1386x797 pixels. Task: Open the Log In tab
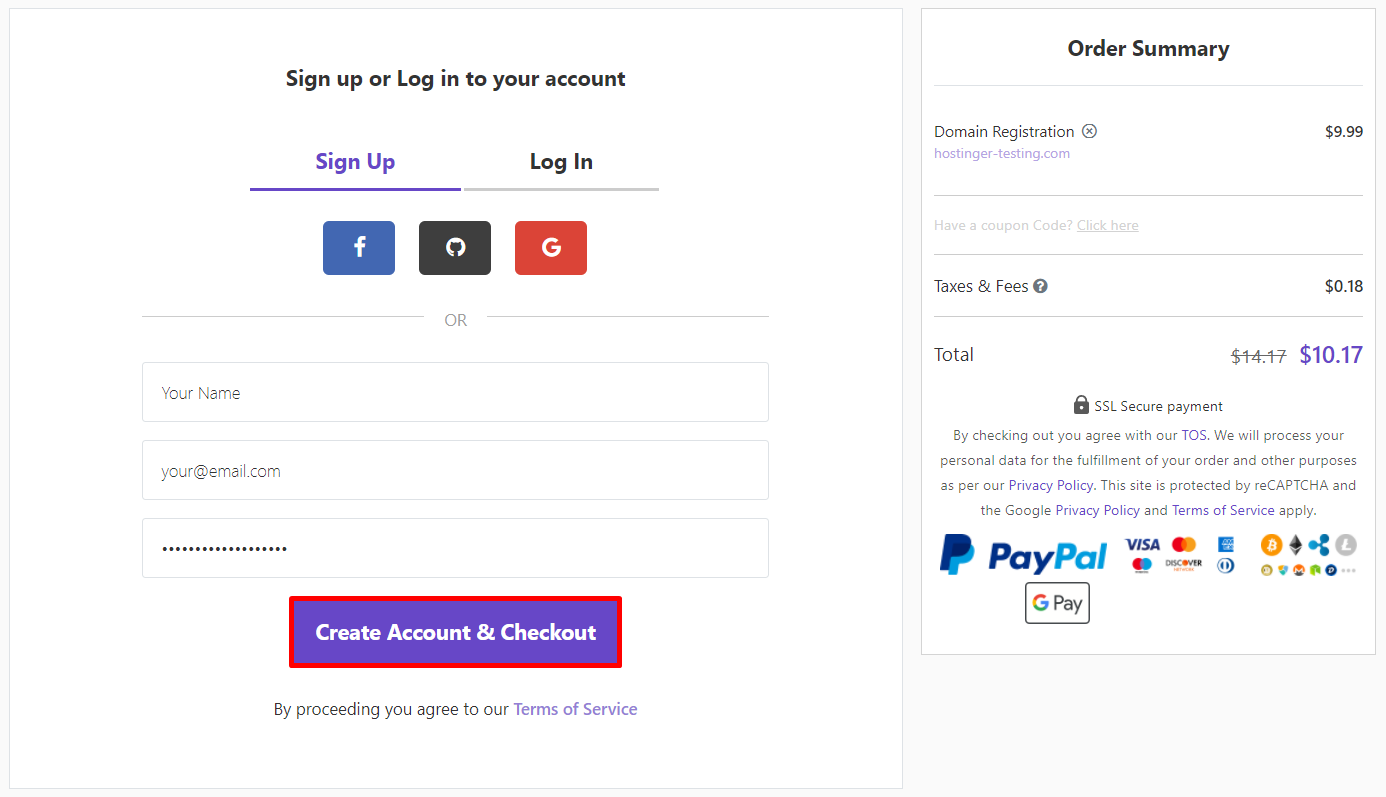click(561, 162)
